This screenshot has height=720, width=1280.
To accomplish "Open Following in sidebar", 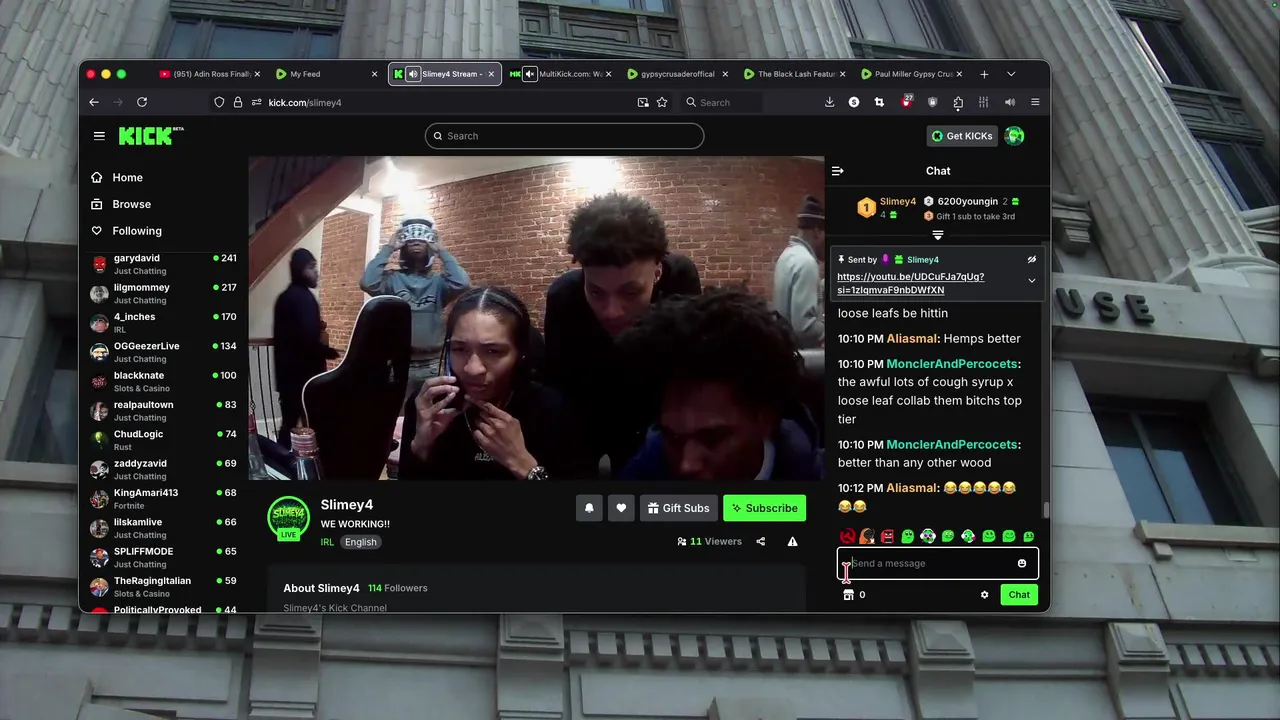I will click(x=137, y=231).
